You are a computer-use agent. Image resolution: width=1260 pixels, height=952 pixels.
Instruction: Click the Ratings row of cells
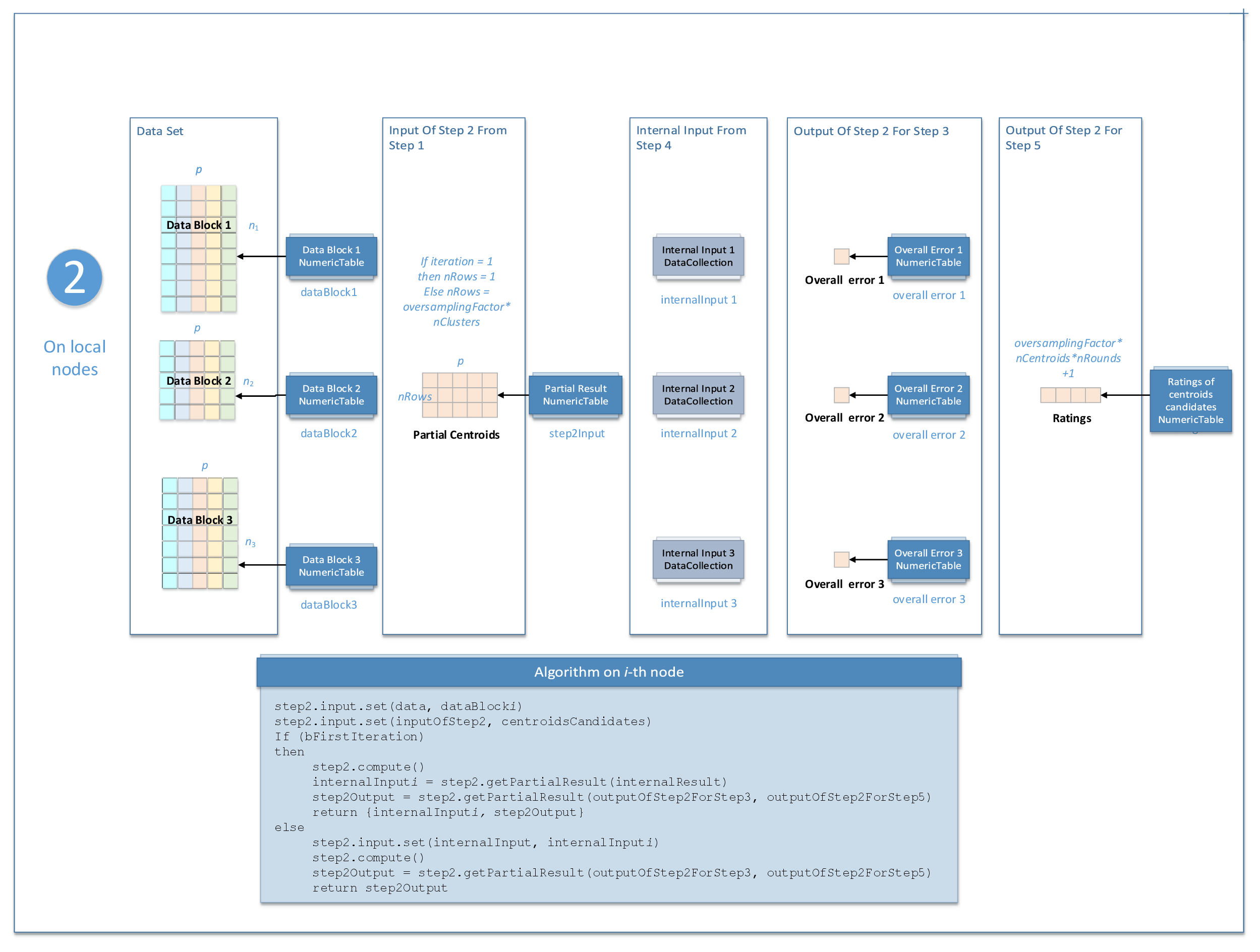coord(1070,395)
